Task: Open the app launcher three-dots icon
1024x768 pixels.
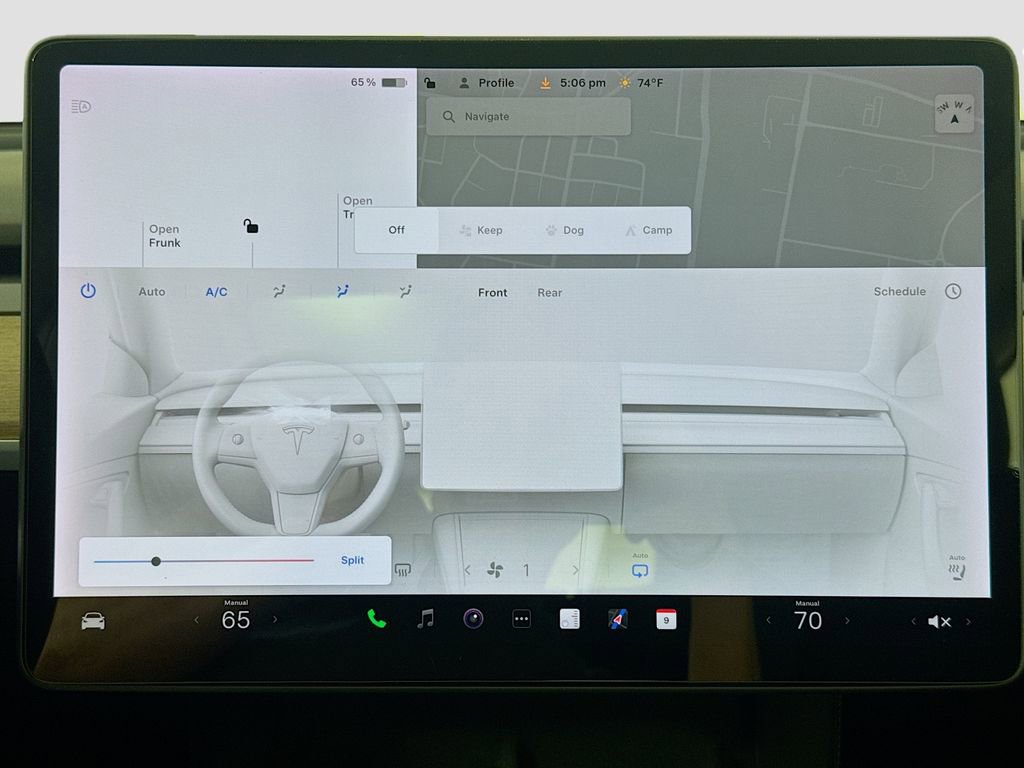Action: (x=521, y=619)
